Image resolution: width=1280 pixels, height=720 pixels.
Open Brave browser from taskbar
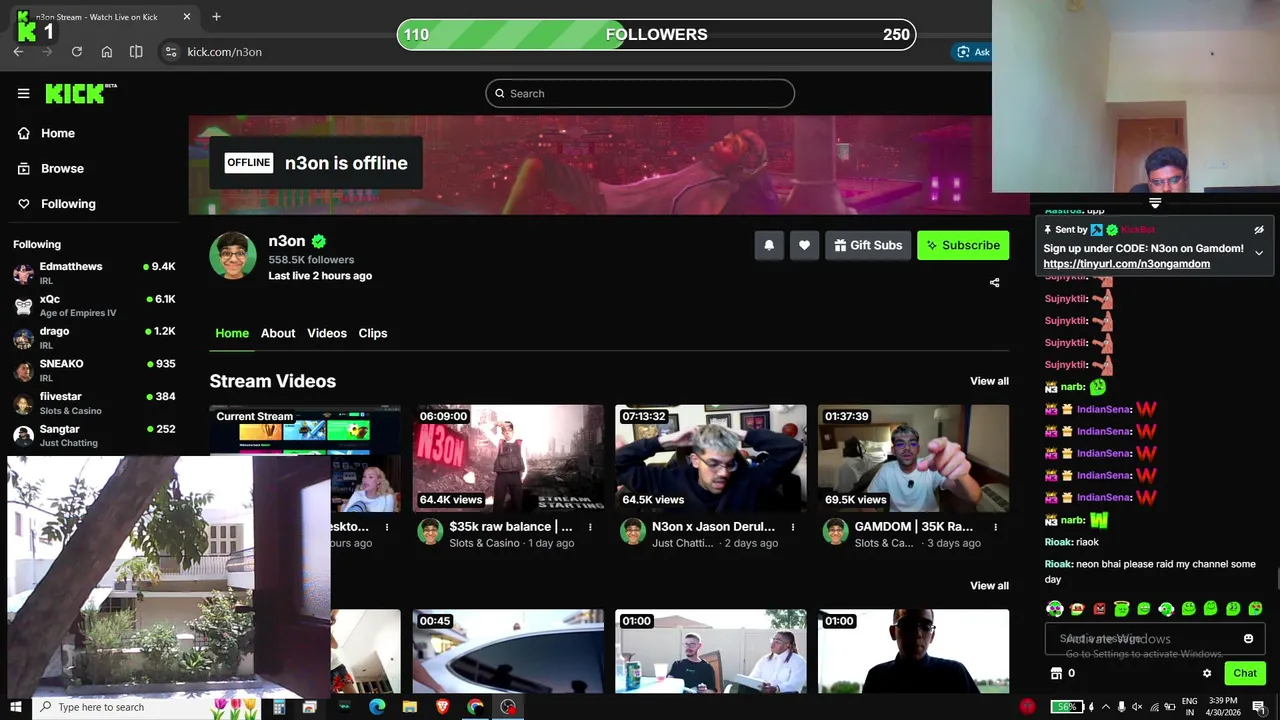pos(443,707)
